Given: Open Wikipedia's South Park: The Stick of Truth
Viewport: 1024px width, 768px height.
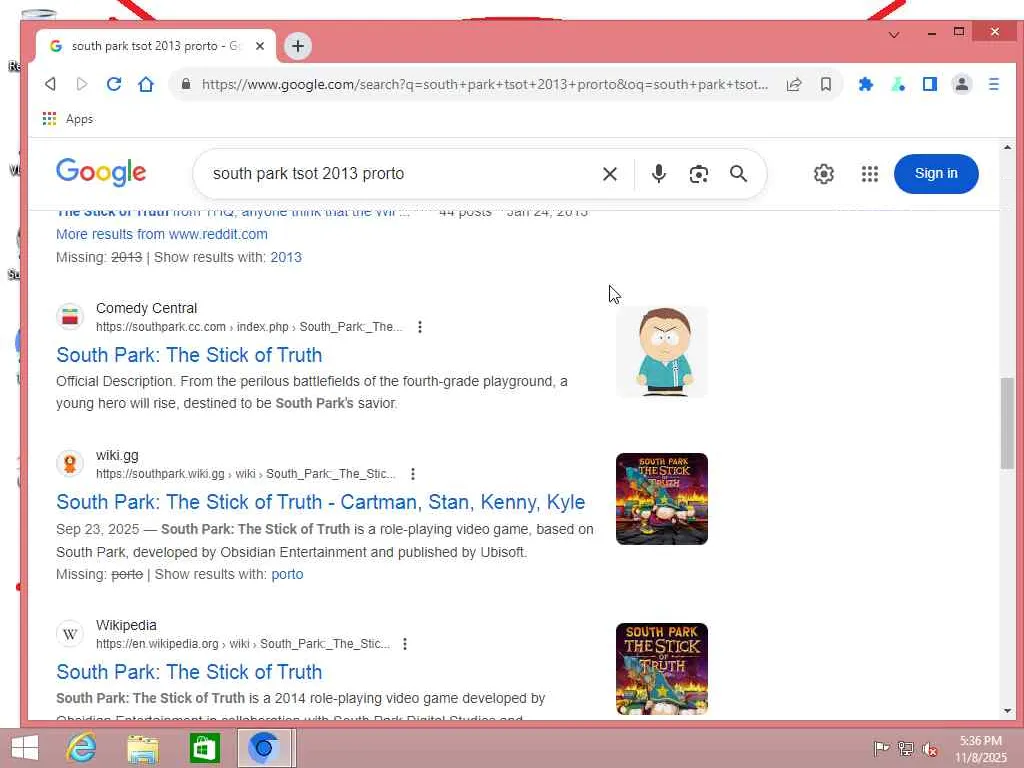Looking at the screenshot, I should tap(189, 671).
